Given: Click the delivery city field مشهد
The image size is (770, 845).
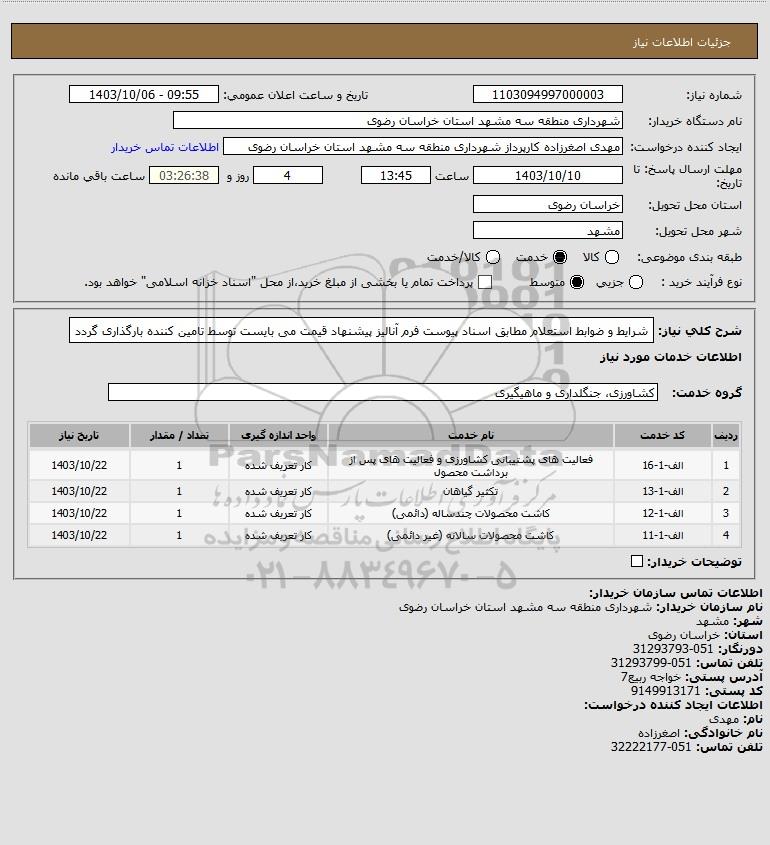Looking at the screenshot, I should (547, 231).
